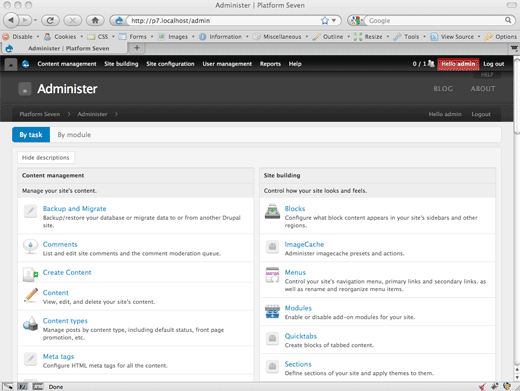Open the View Source toolbar dropdown
Image resolution: width=520 pixels, height=391 pixels.
(455, 36)
